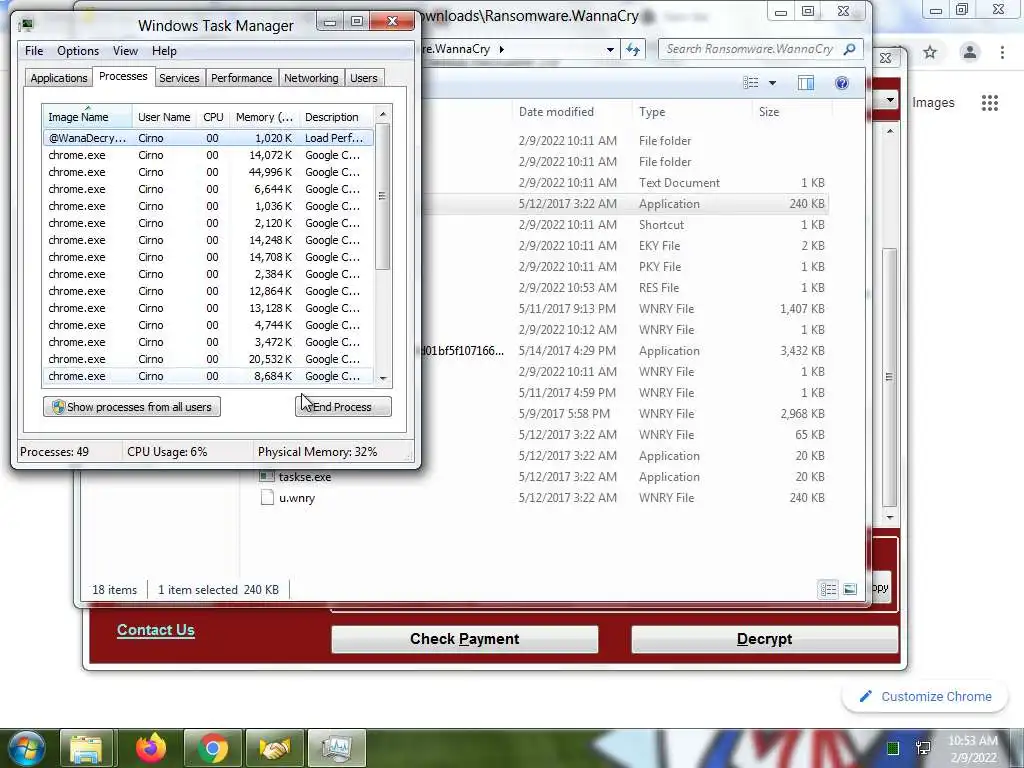Open the Contact Us link
This screenshot has height=768, width=1024.
[155, 630]
